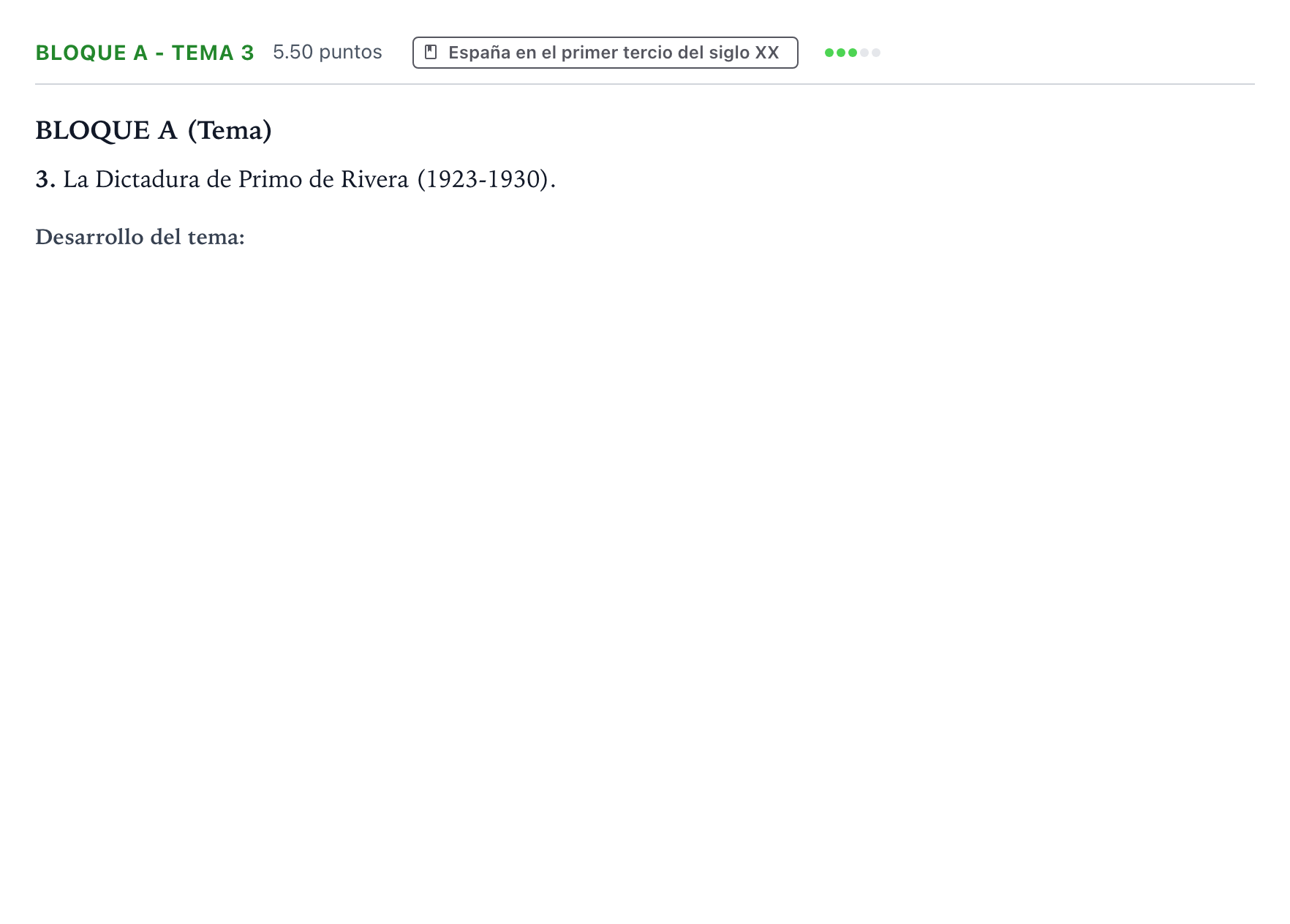Open the 'España en el primer tercio del siglo XX' tag
Image resolution: width=1290 pixels, height=924 pixels.
tap(606, 53)
